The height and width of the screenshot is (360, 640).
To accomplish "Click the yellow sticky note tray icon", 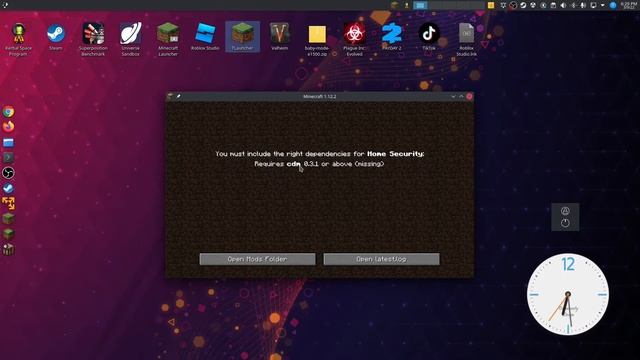I will point(491,5).
